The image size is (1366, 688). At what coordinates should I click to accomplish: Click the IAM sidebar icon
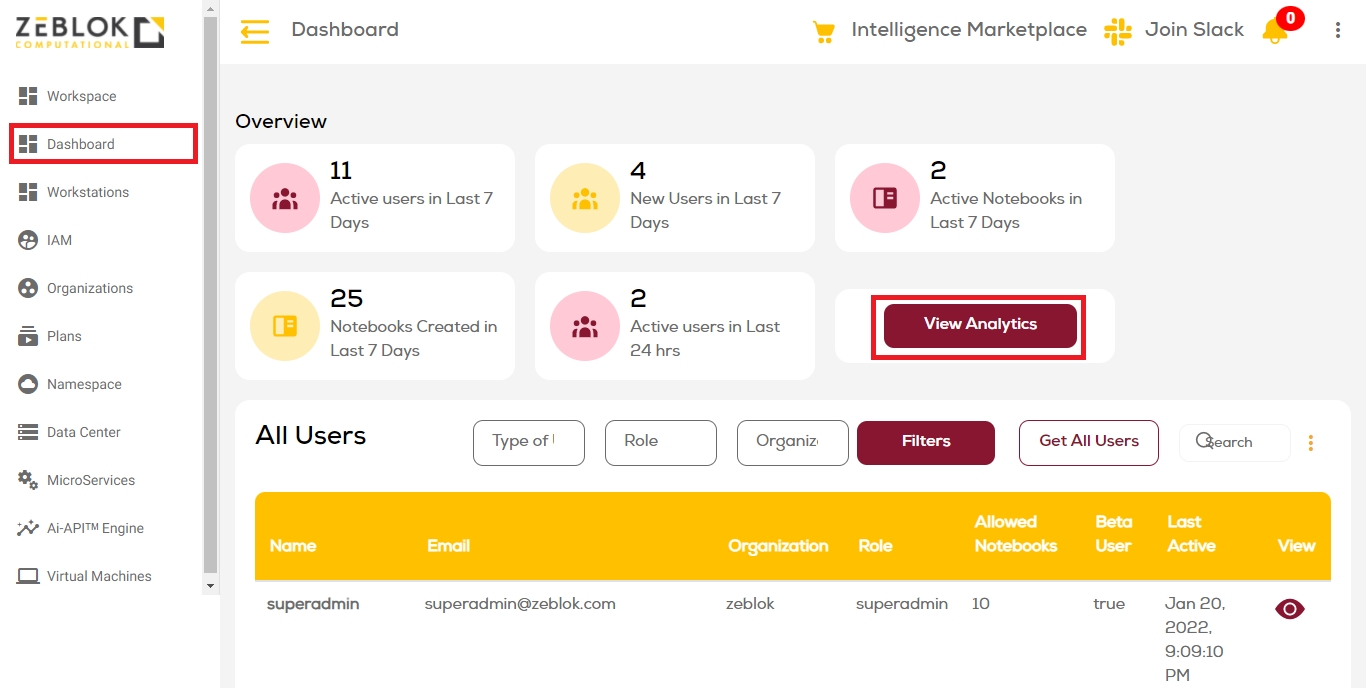point(28,240)
